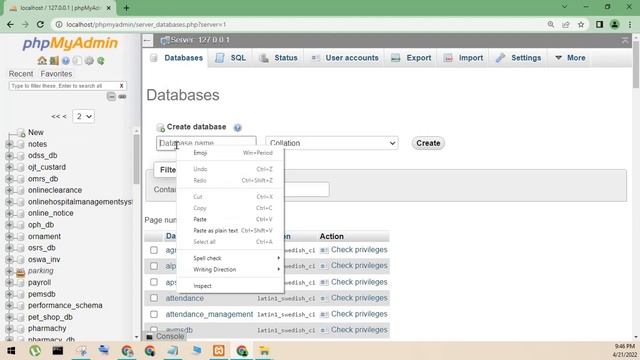Expand the oswa_inv tree node
This screenshot has width=640, height=360.
[x=9, y=260]
